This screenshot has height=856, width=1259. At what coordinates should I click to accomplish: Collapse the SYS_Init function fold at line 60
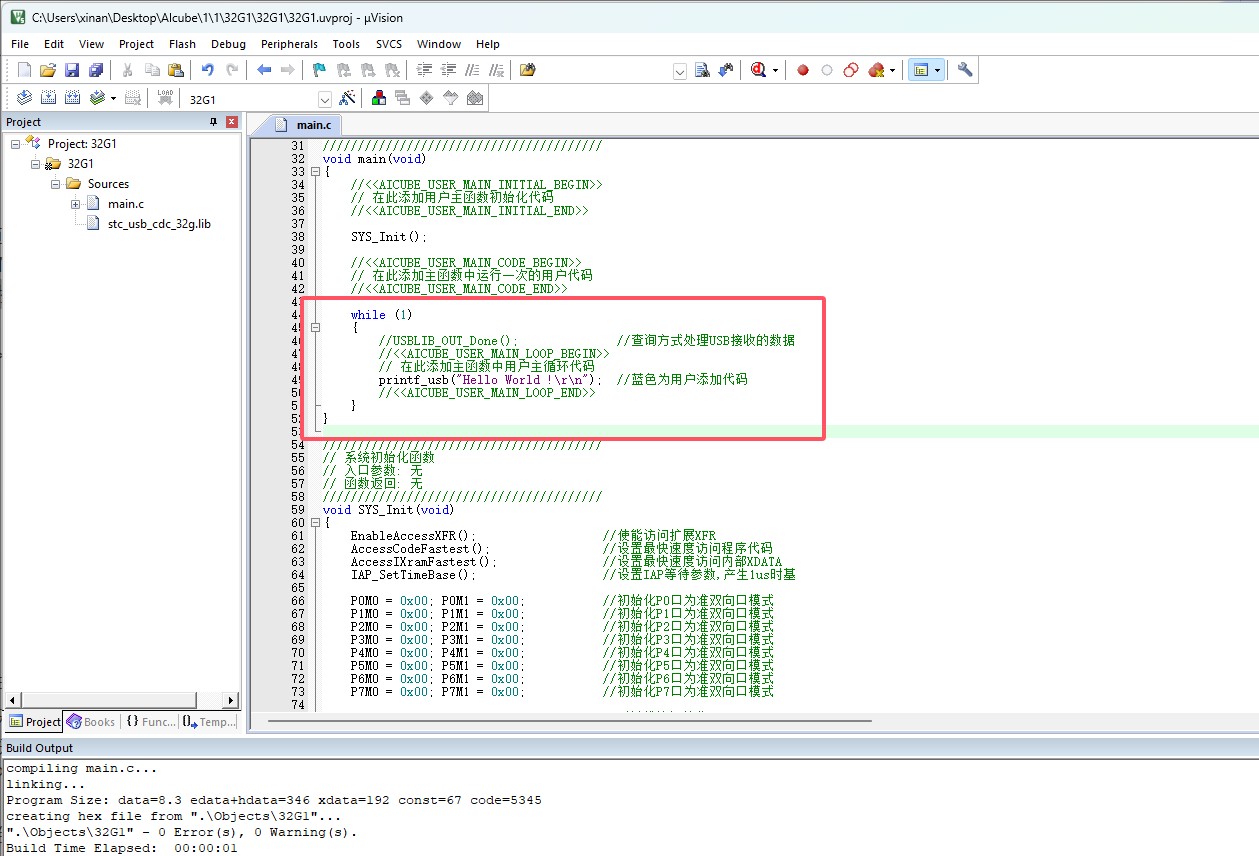[316, 523]
